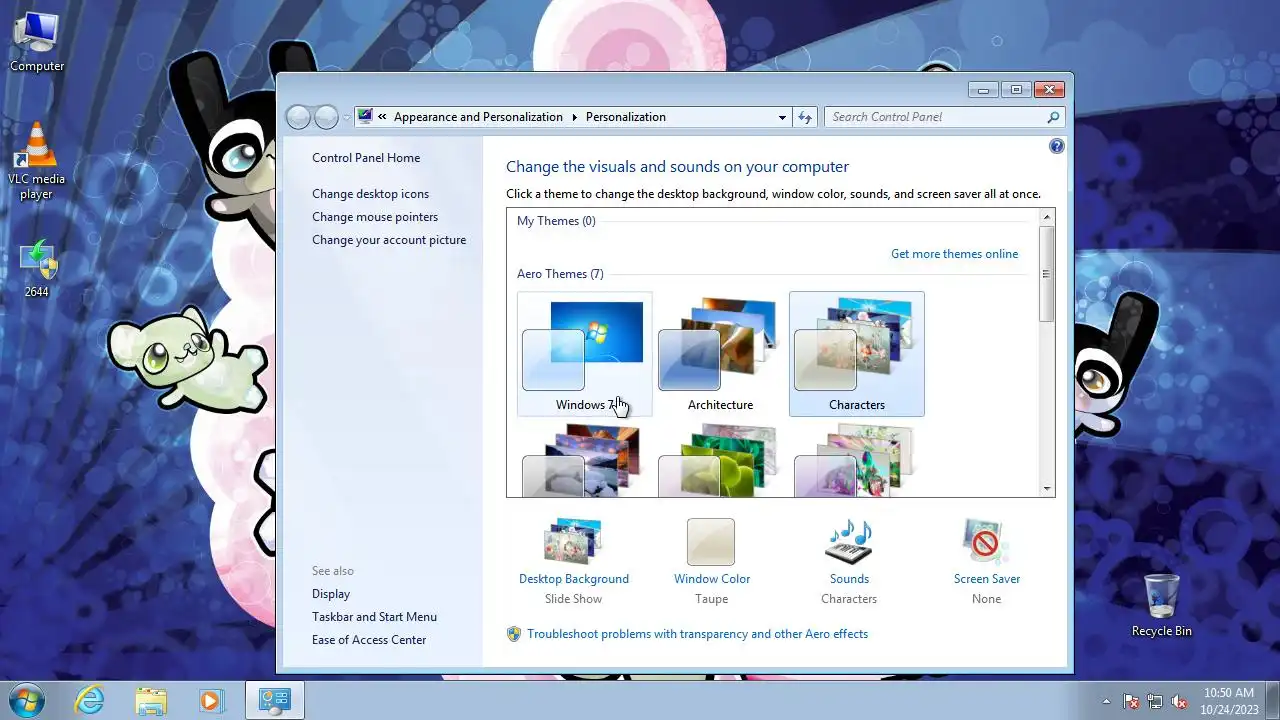Click Appearance and Personalization breadcrumb

[x=478, y=117]
